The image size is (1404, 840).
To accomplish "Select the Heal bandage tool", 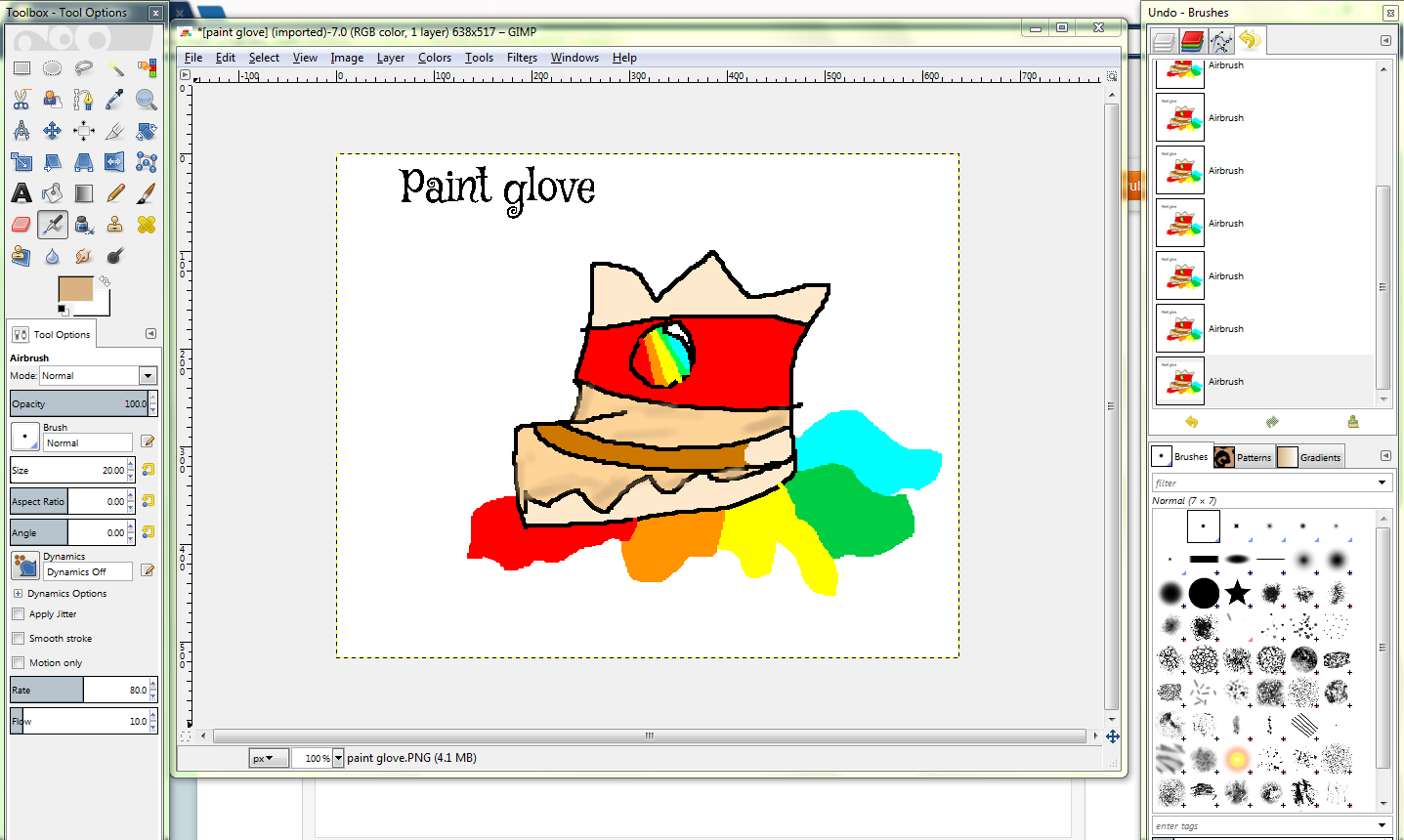I will (x=147, y=225).
